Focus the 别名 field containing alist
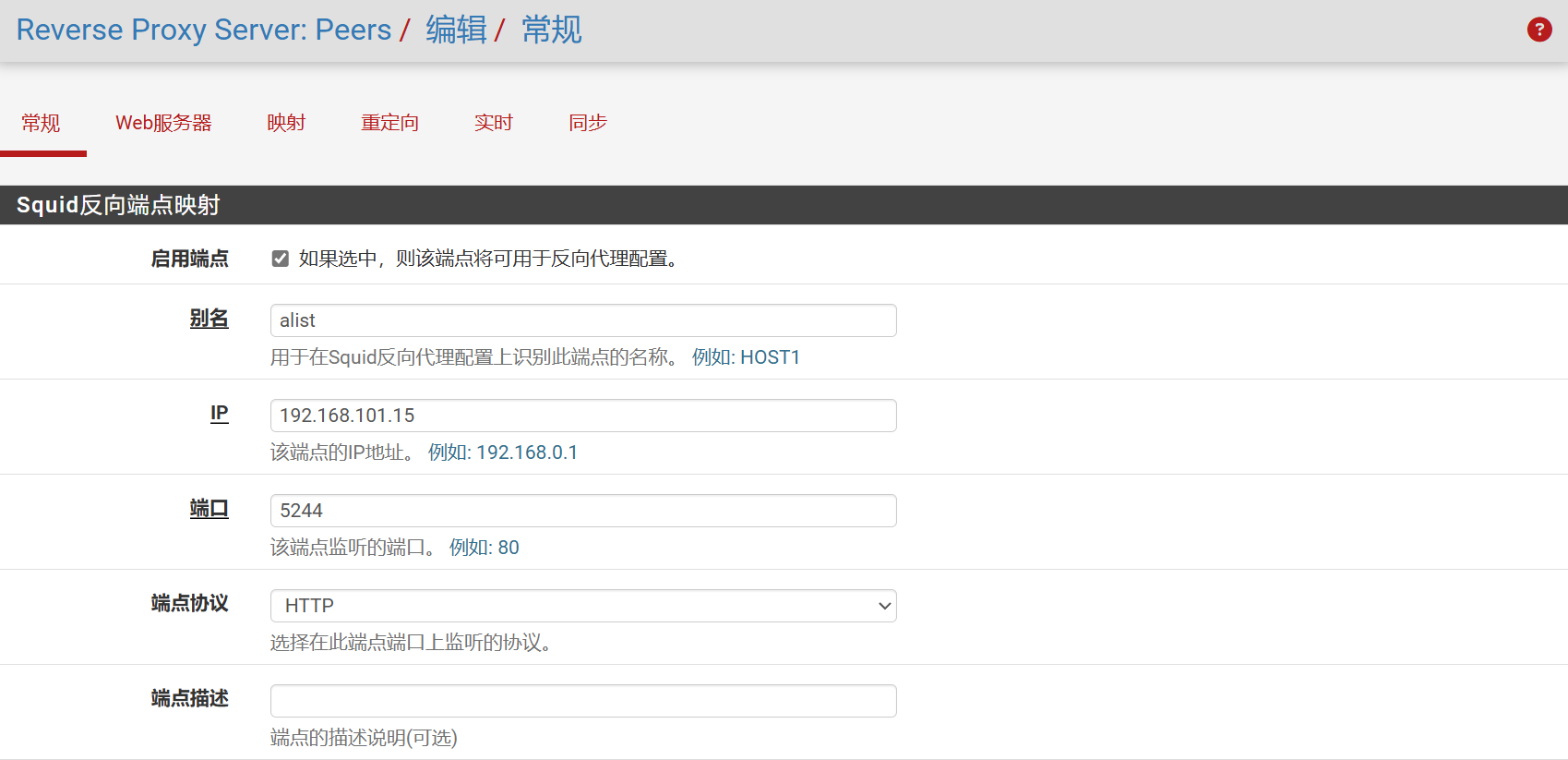 click(x=582, y=320)
